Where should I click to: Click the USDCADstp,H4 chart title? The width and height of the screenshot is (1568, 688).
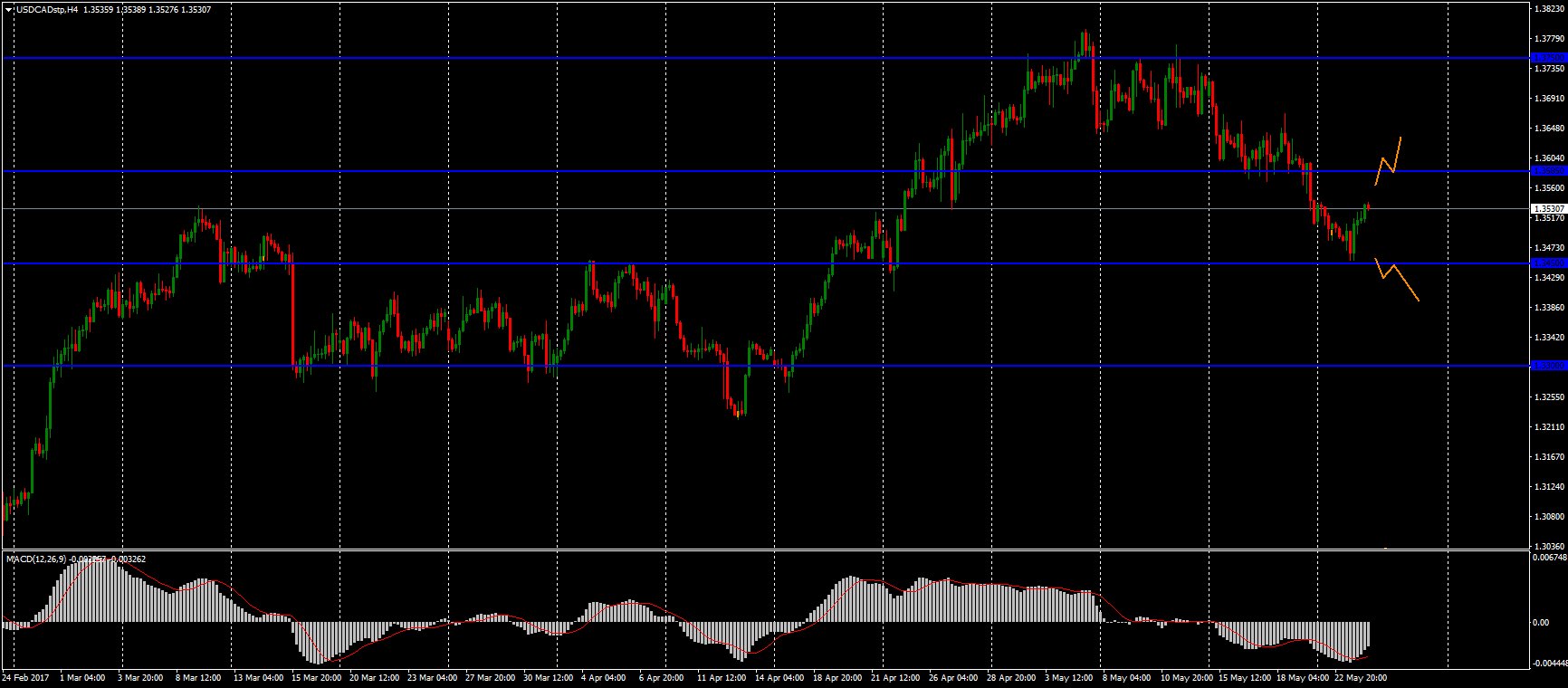coord(45,10)
